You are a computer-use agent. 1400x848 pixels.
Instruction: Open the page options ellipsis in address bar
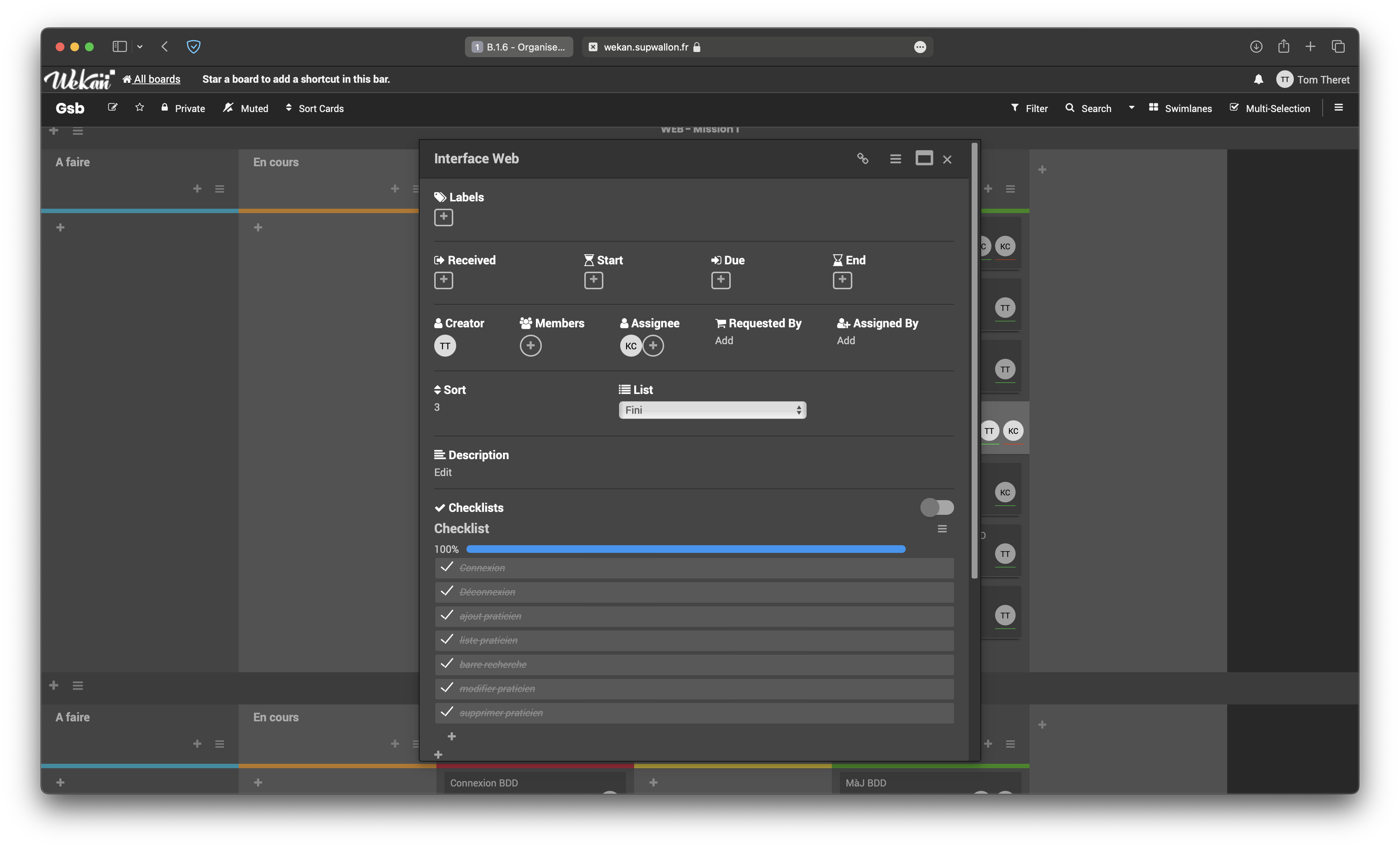[920, 47]
